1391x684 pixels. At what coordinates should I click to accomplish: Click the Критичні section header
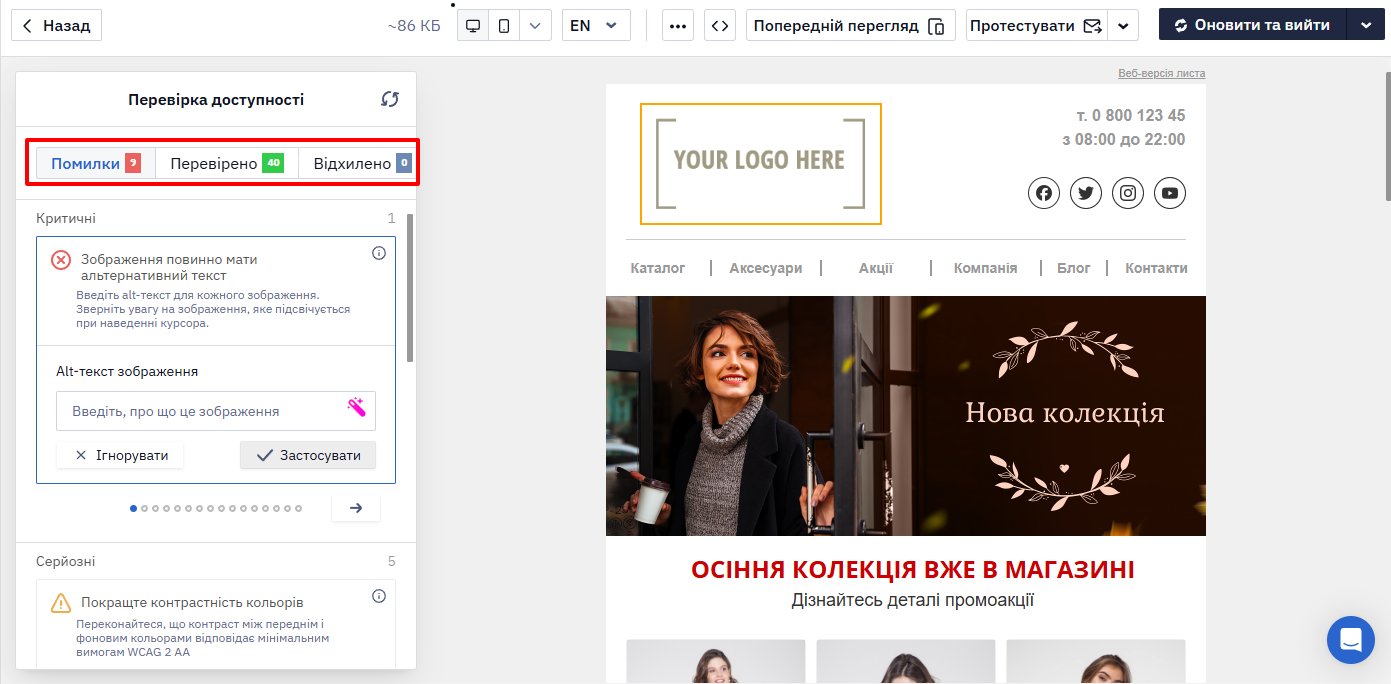66,218
